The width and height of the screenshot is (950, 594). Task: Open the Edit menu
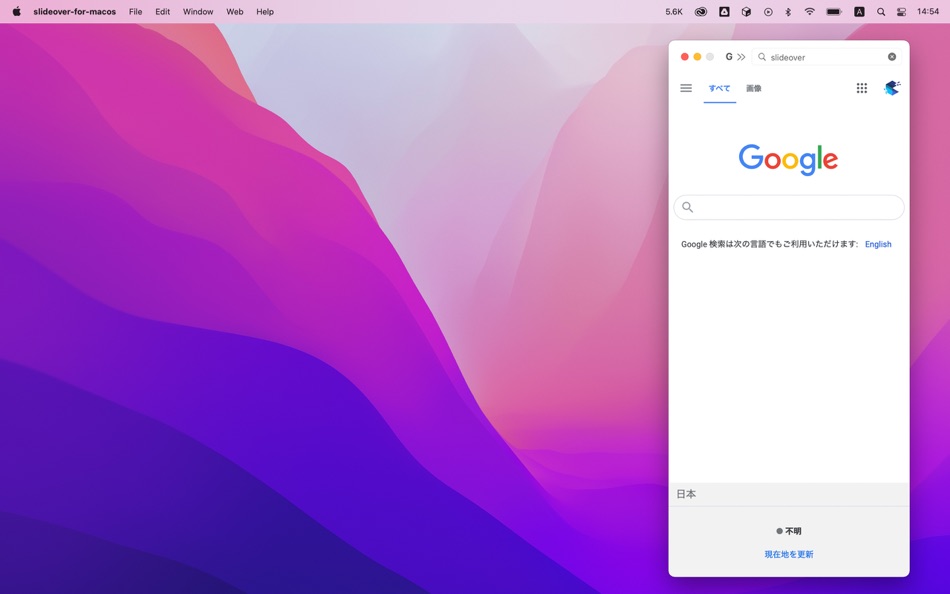pyautogui.click(x=162, y=12)
